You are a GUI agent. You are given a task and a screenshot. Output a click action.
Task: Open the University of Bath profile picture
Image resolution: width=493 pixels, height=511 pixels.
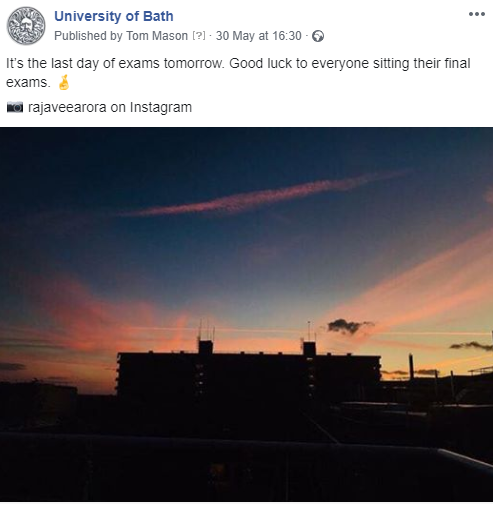pos(26,26)
